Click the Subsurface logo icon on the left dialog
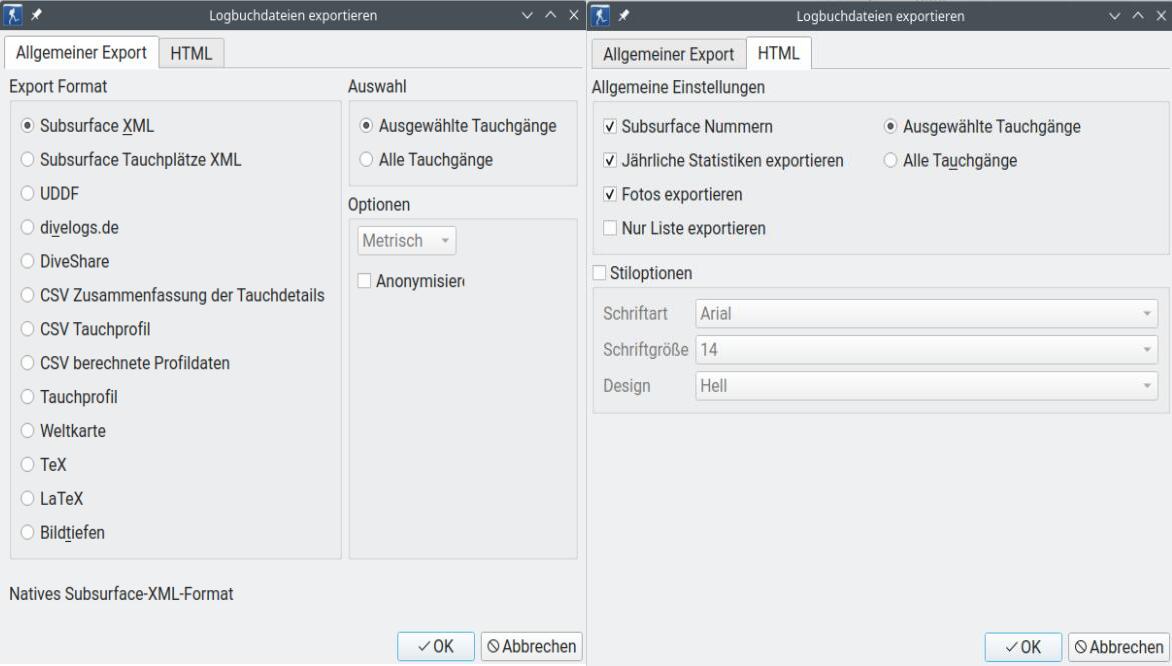Viewport: 1172px width, 666px height. pyautogui.click(x=14, y=14)
